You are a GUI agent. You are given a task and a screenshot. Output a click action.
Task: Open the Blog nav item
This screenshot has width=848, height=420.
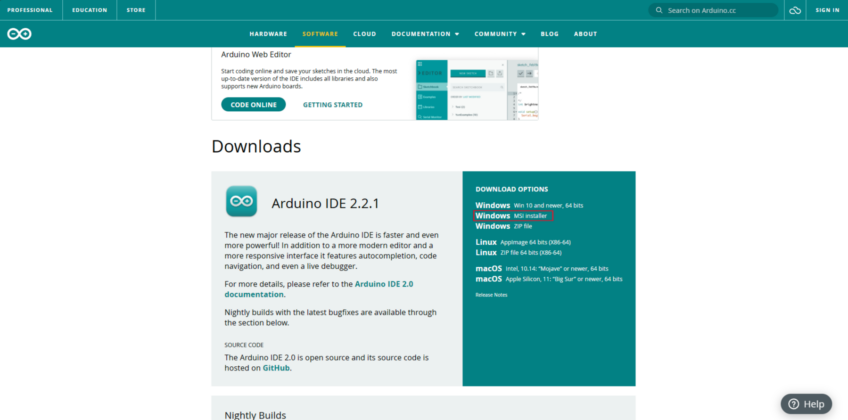coord(549,34)
